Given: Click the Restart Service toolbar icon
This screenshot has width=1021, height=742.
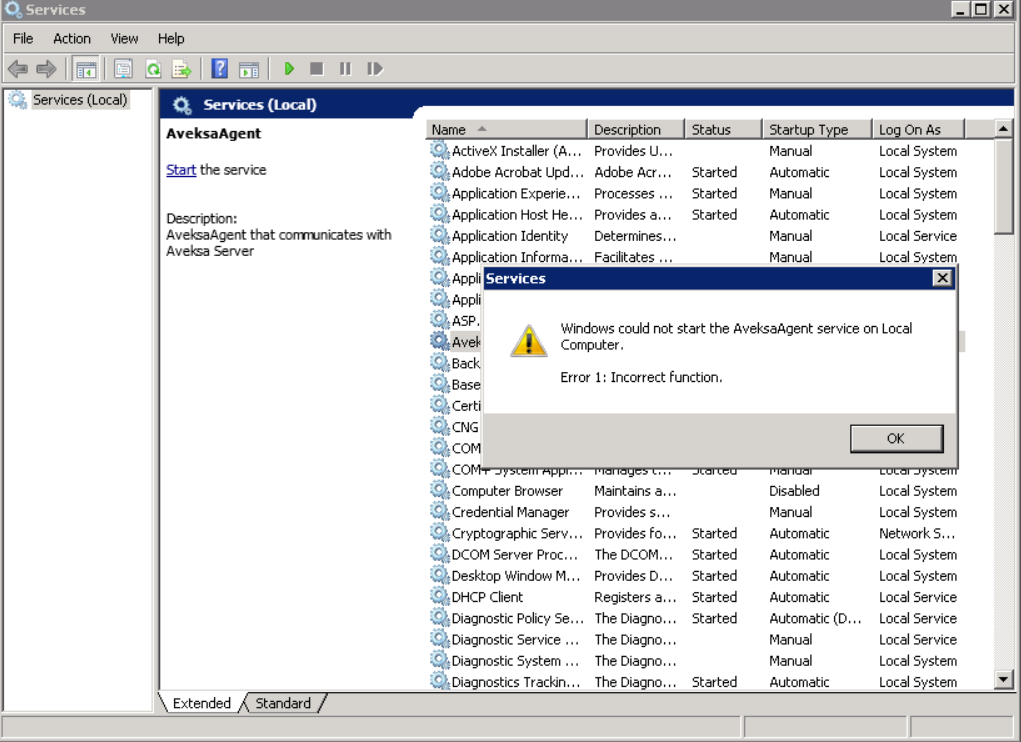Looking at the screenshot, I should point(375,69).
